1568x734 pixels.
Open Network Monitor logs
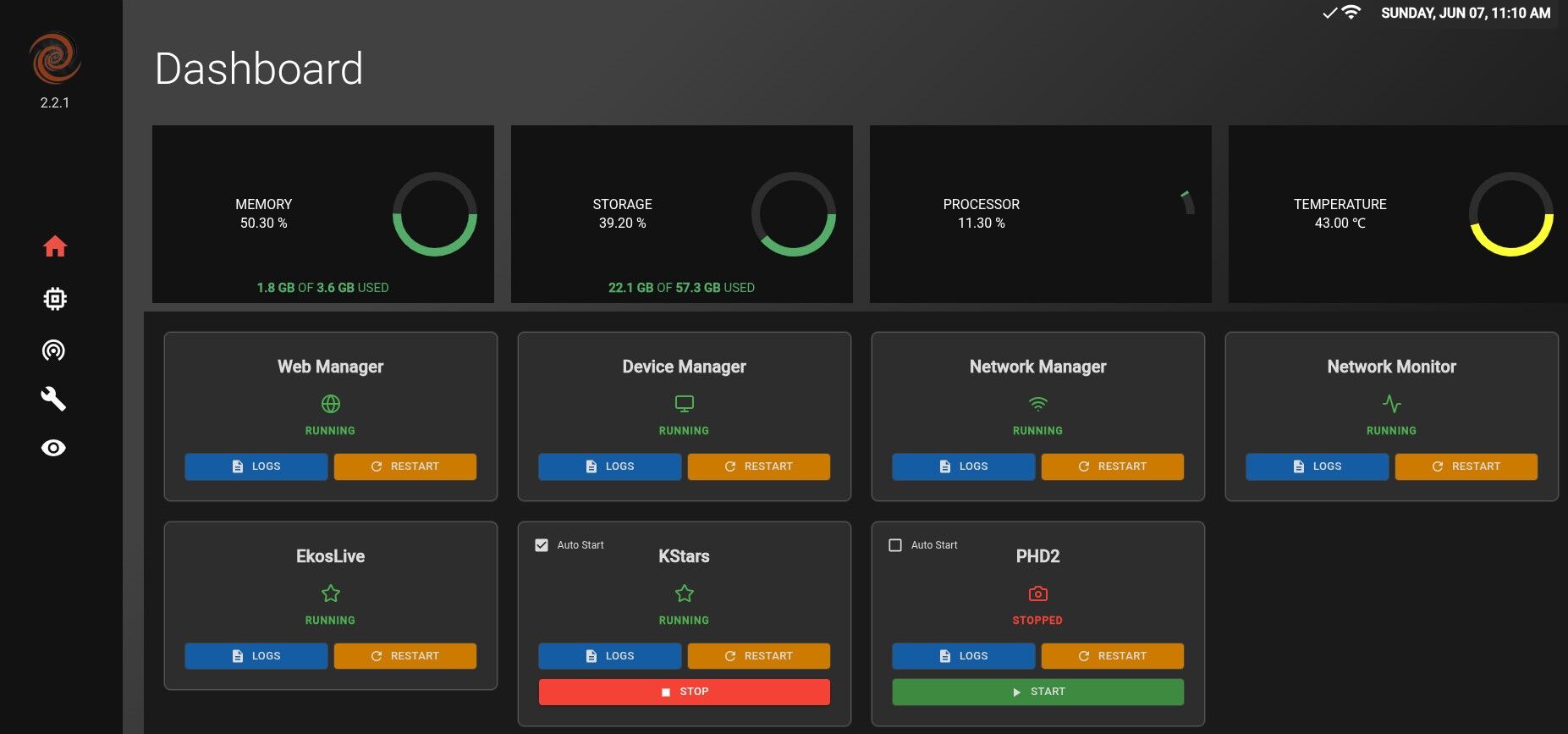point(1318,466)
